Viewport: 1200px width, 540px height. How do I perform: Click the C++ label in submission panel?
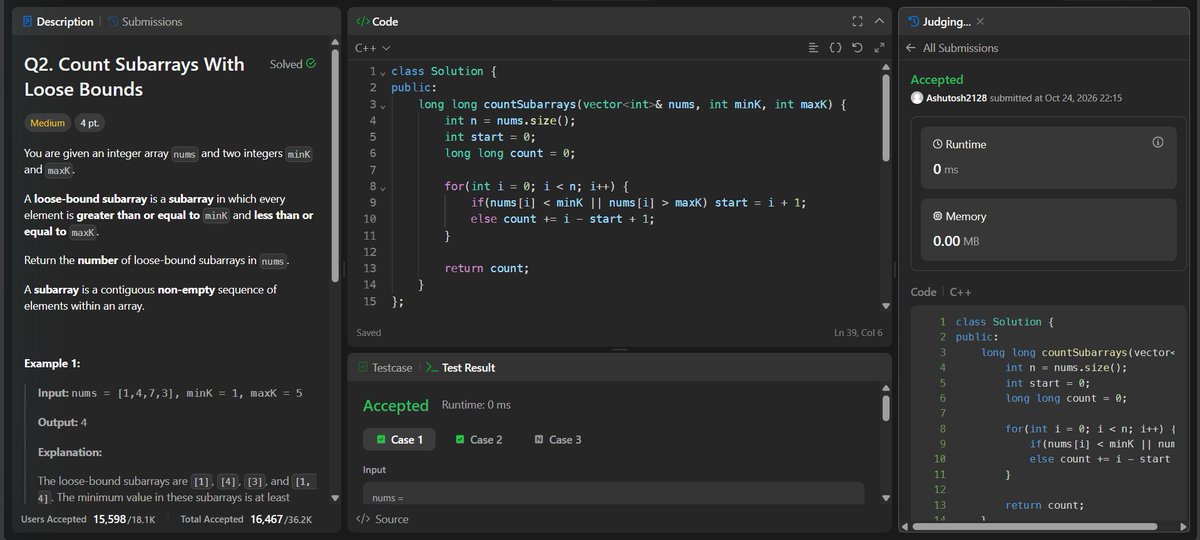point(961,291)
